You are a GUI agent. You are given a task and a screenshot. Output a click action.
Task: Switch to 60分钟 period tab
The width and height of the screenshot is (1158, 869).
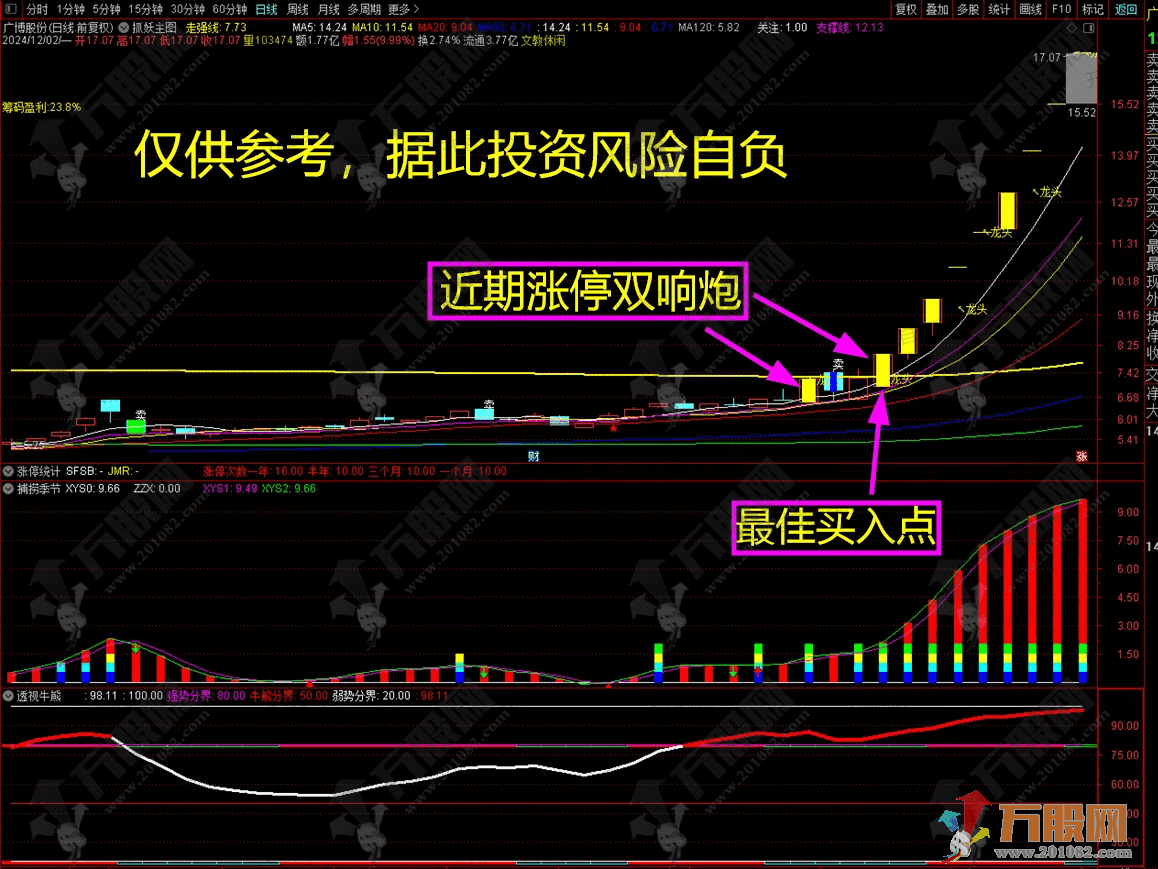[229, 10]
